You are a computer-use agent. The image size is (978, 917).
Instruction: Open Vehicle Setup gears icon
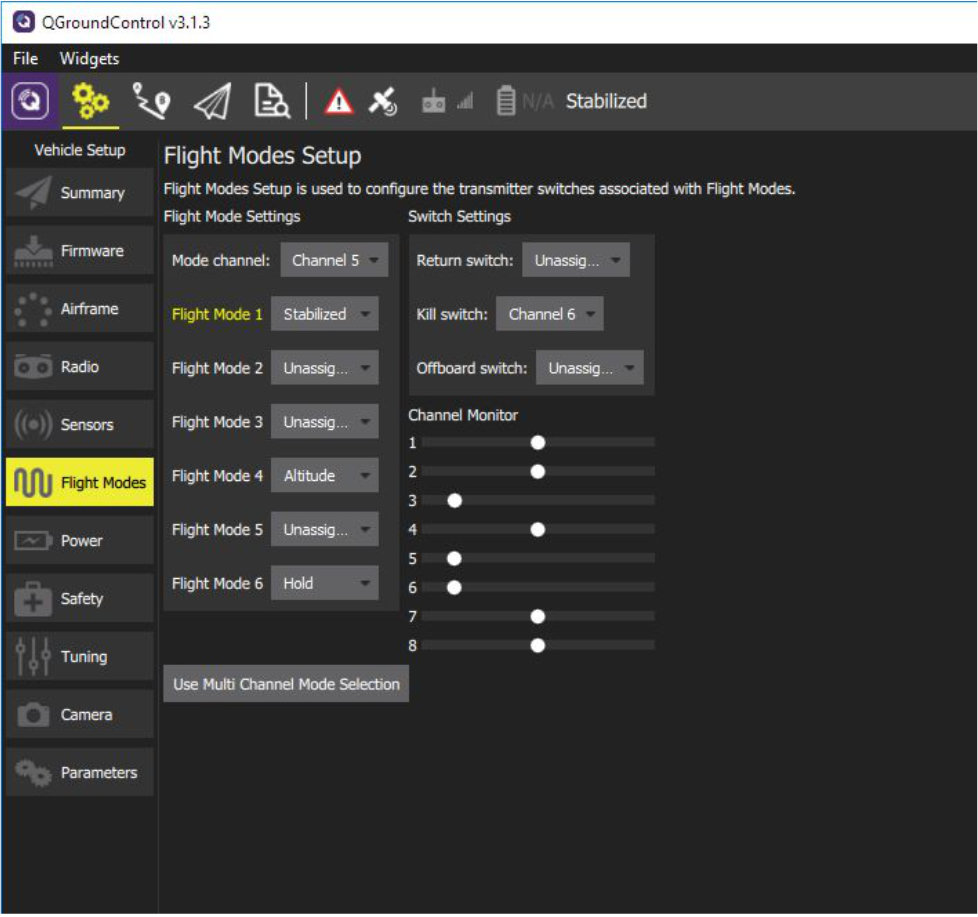(x=90, y=101)
